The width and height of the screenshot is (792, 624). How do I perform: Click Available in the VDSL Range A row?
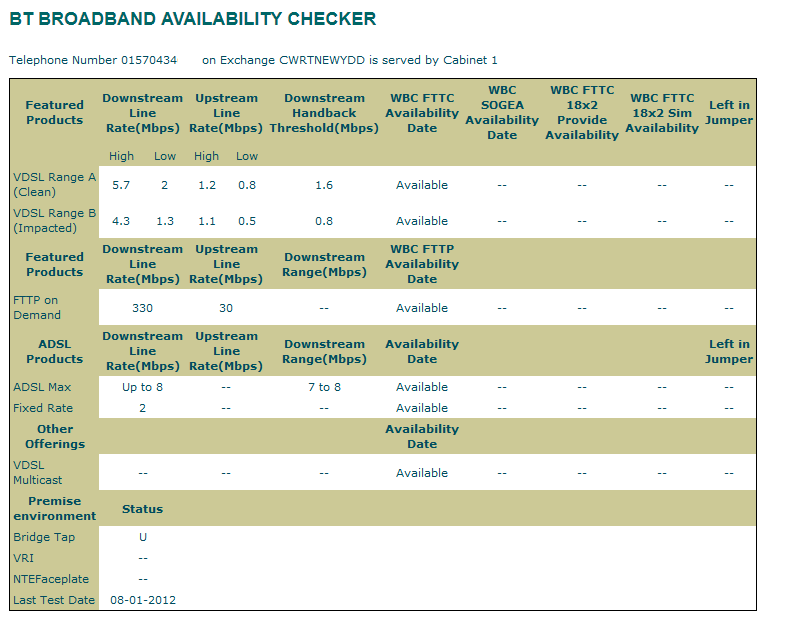(x=422, y=185)
